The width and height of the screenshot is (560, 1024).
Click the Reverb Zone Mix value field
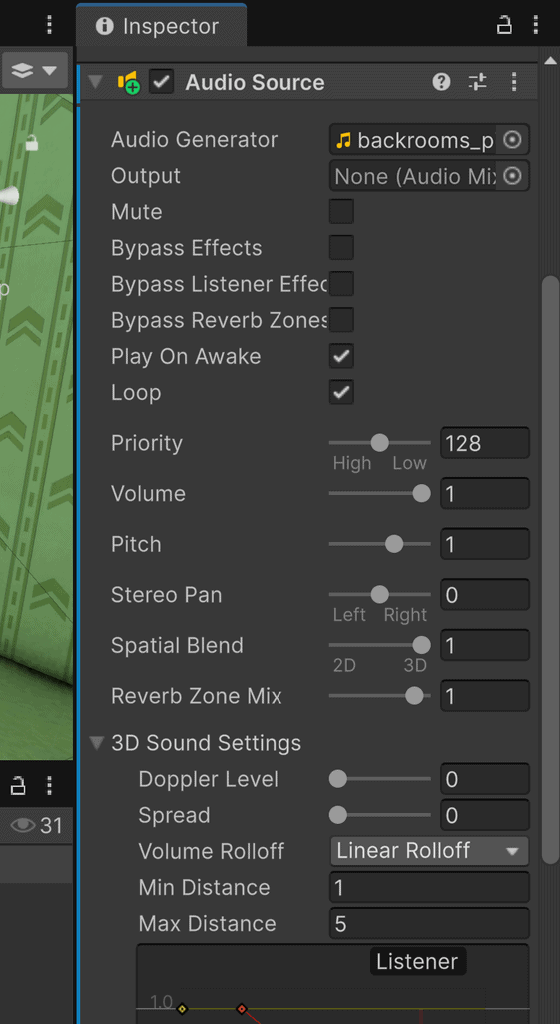pyautogui.click(x=485, y=696)
